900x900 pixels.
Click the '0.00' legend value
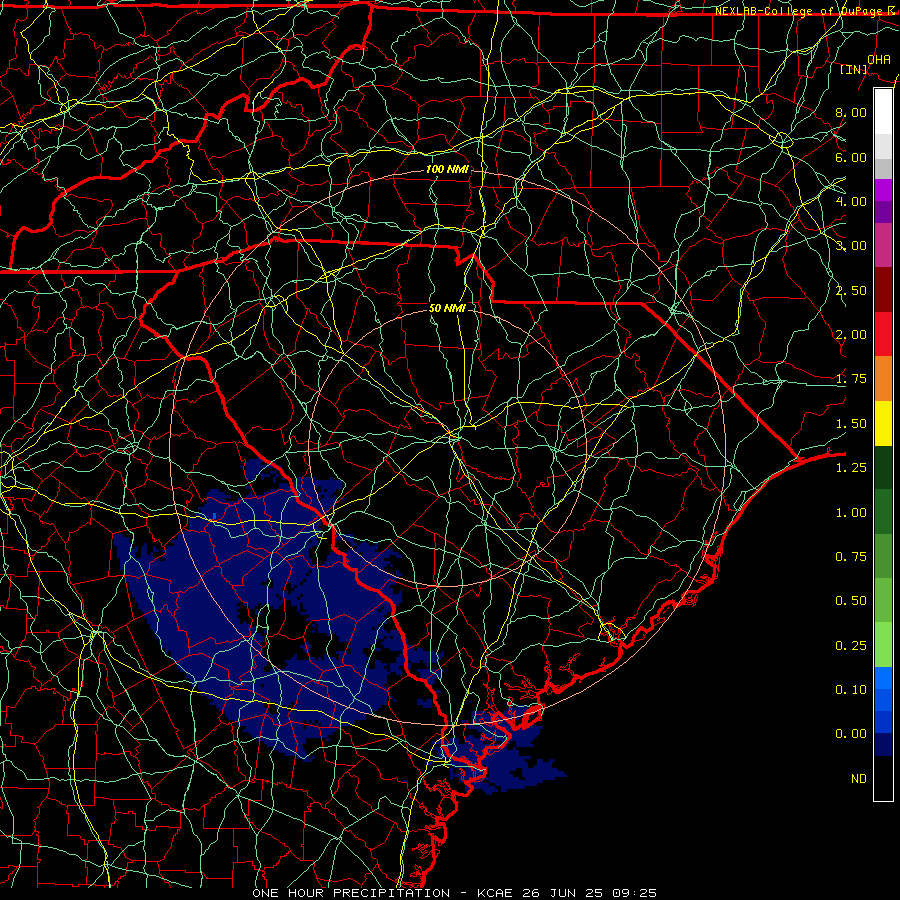coord(851,734)
